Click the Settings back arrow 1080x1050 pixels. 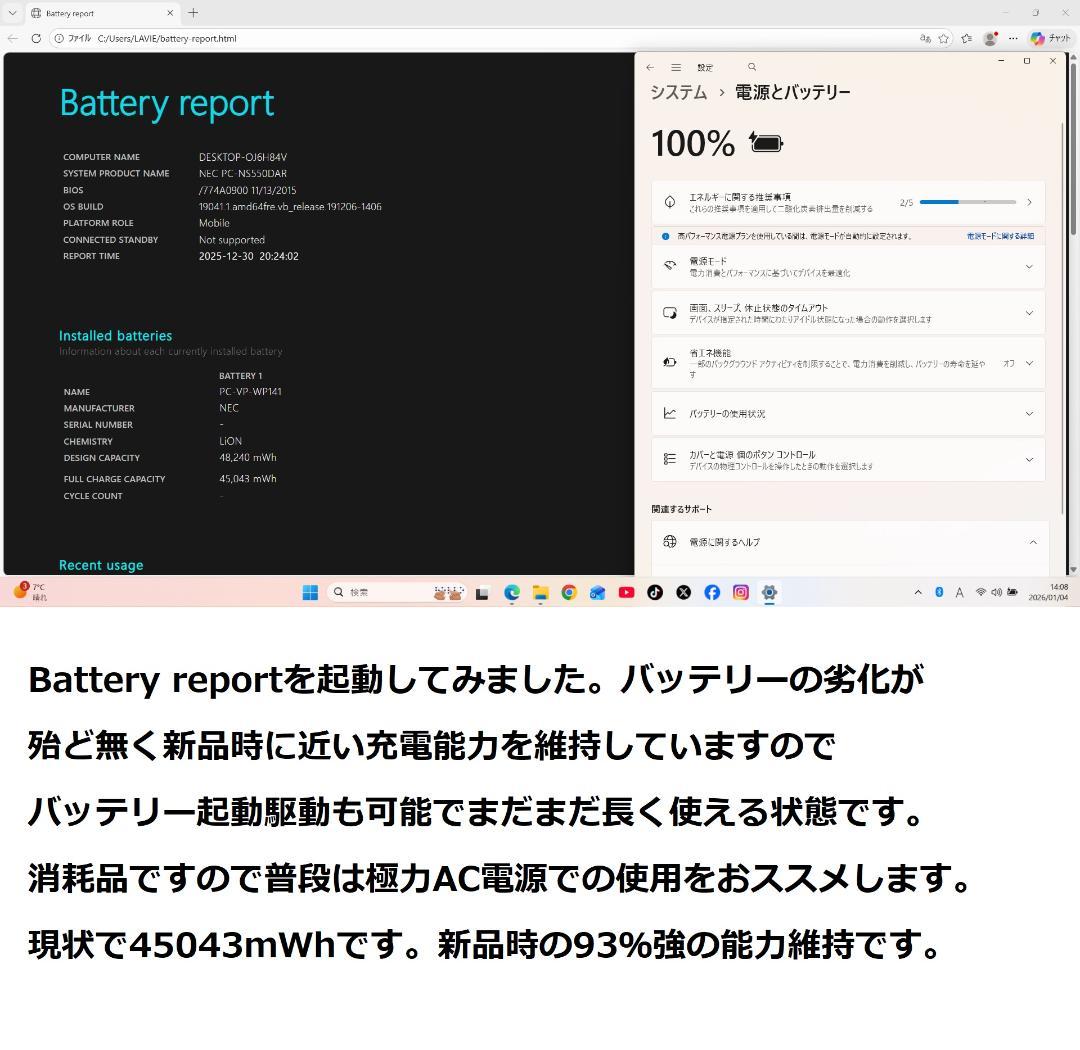[649, 66]
